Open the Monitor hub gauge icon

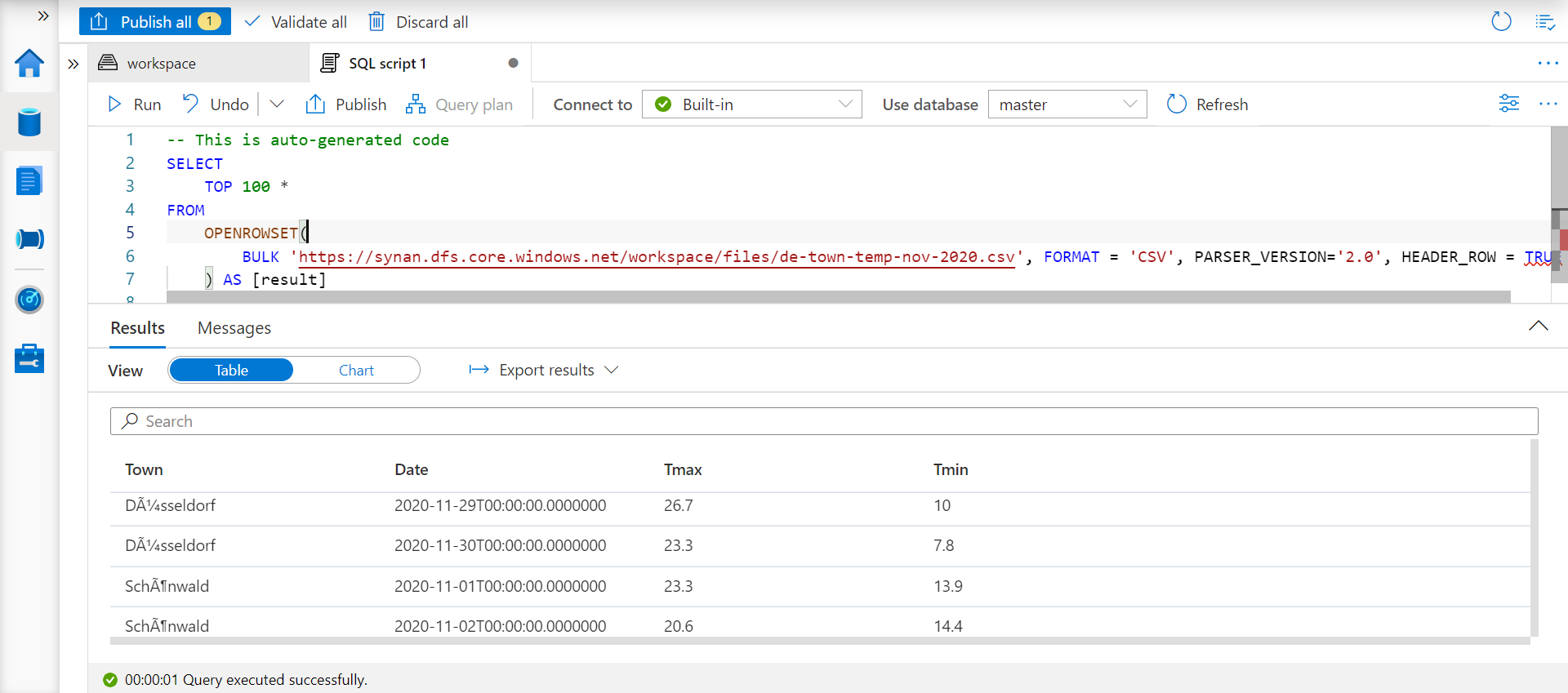tap(29, 300)
